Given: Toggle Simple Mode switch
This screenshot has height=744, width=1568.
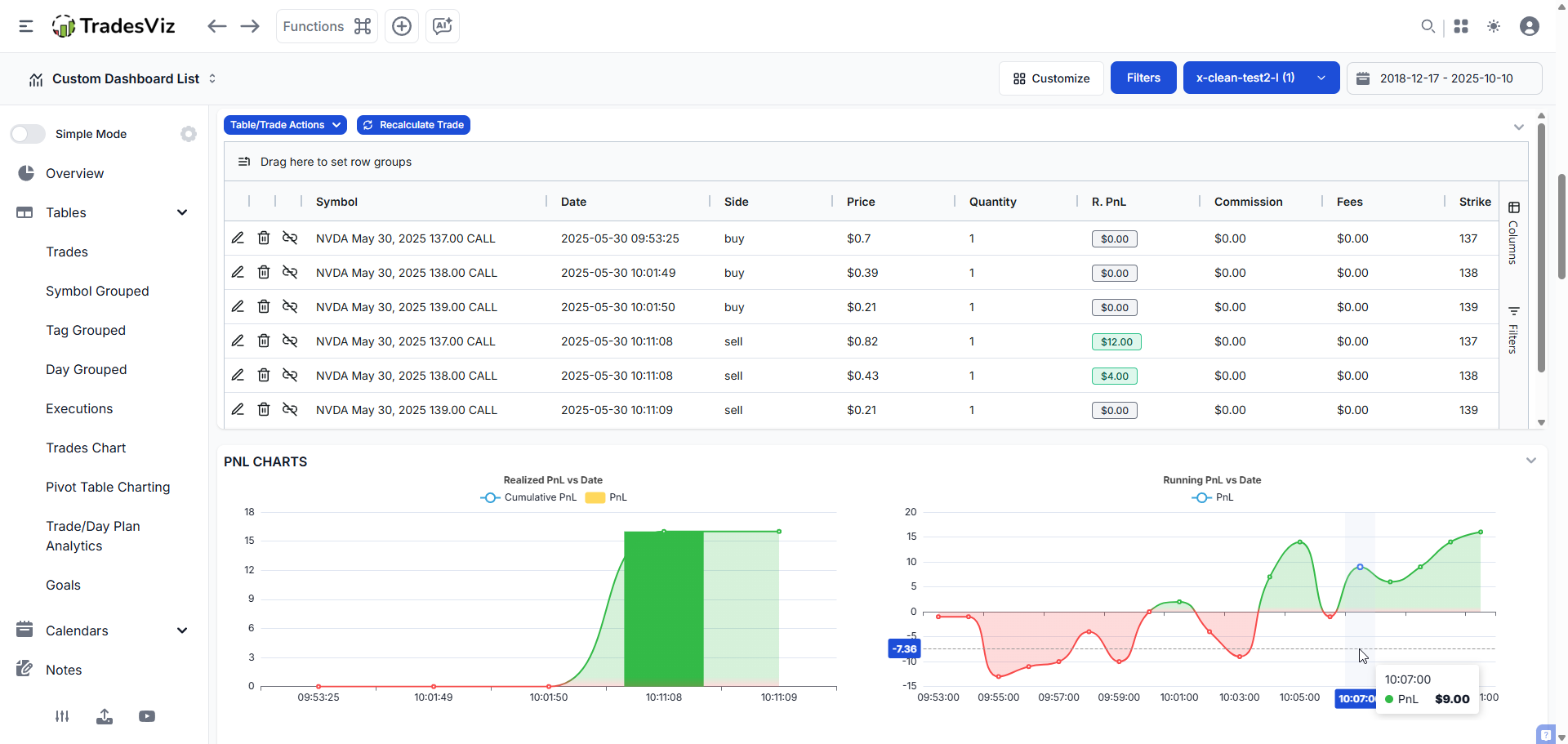Looking at the screenshot, I should point(29,134).
